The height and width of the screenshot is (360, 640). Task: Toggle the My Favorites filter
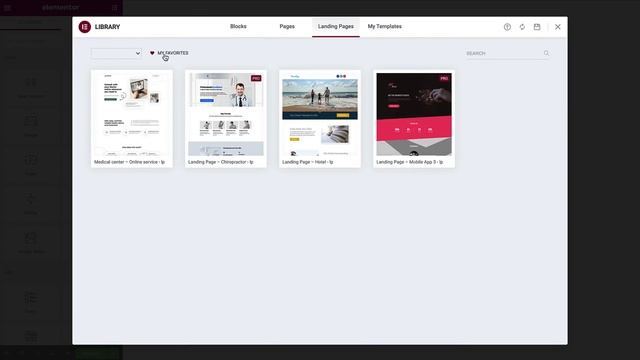coord(169,53)
